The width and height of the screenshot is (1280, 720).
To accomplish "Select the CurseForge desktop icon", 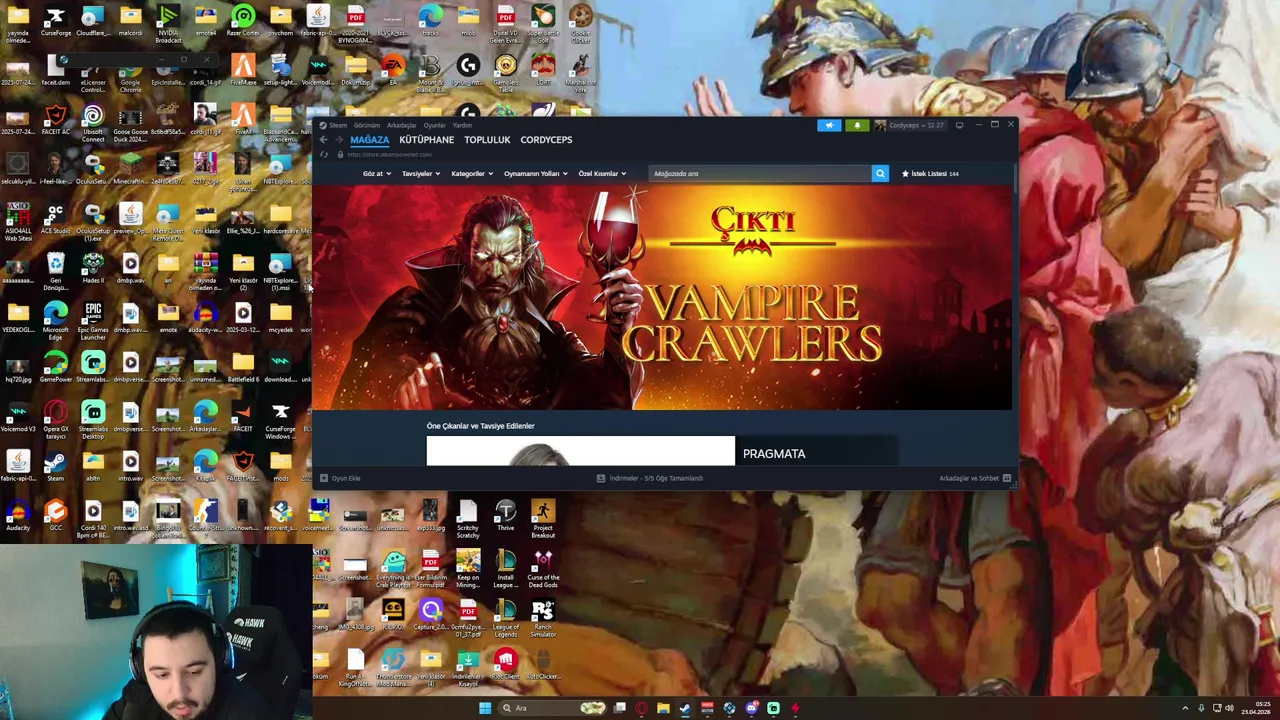I will [x=55, y=22].
